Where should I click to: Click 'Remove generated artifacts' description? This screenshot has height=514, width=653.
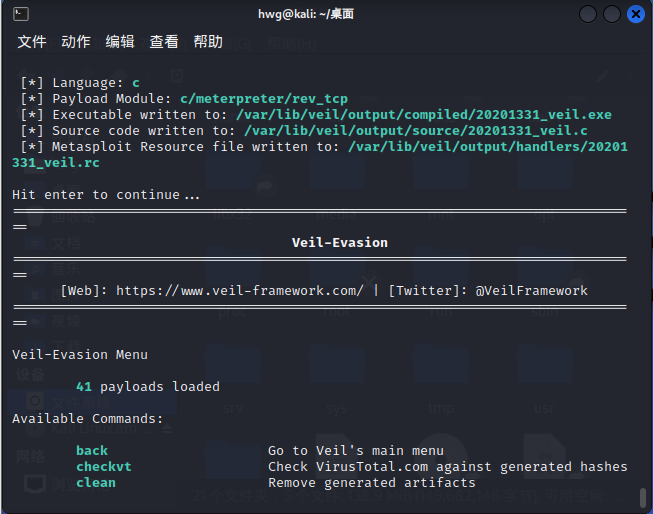click(372, 483)
